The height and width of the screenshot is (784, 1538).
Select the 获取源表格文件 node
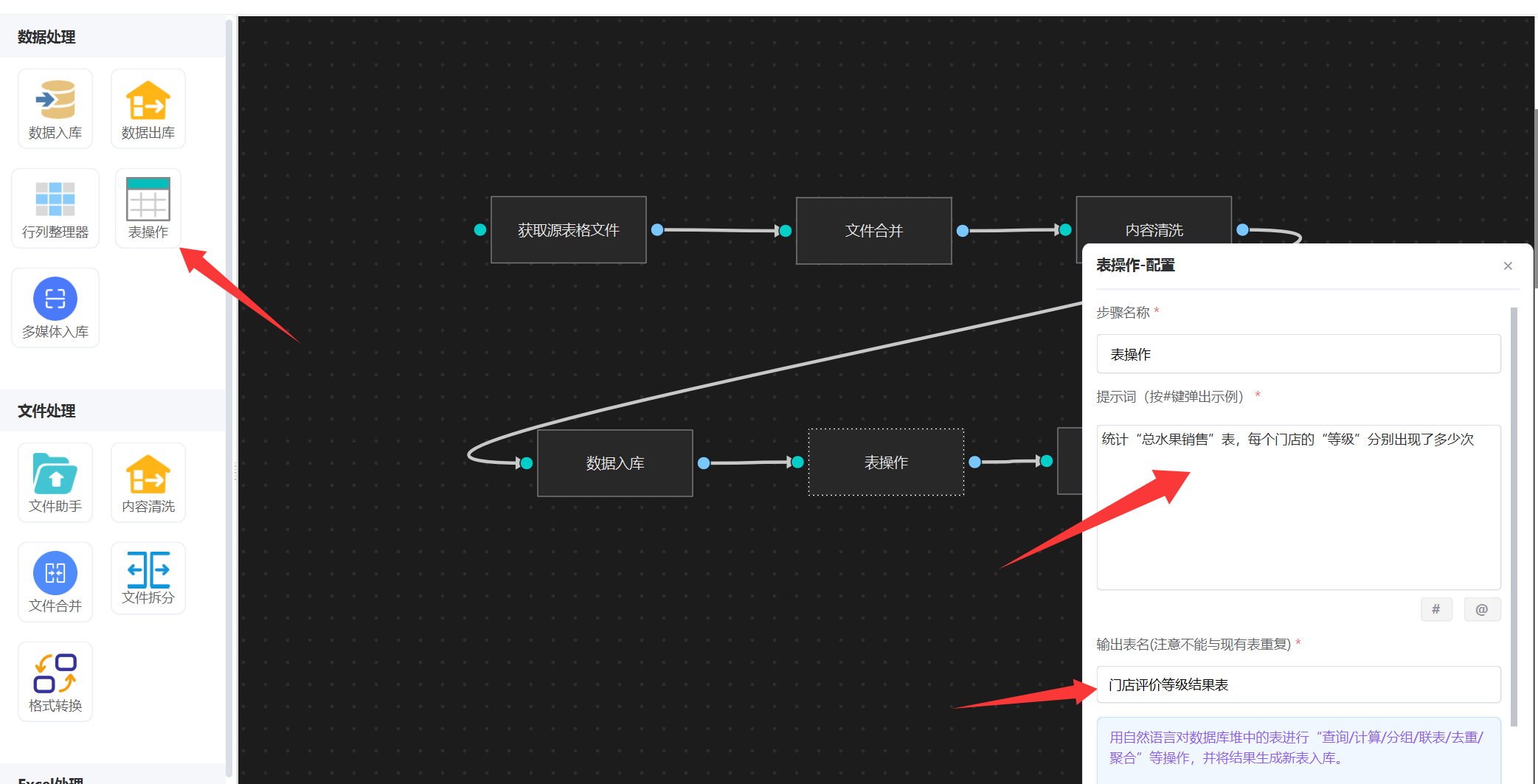tap(568, 230)
